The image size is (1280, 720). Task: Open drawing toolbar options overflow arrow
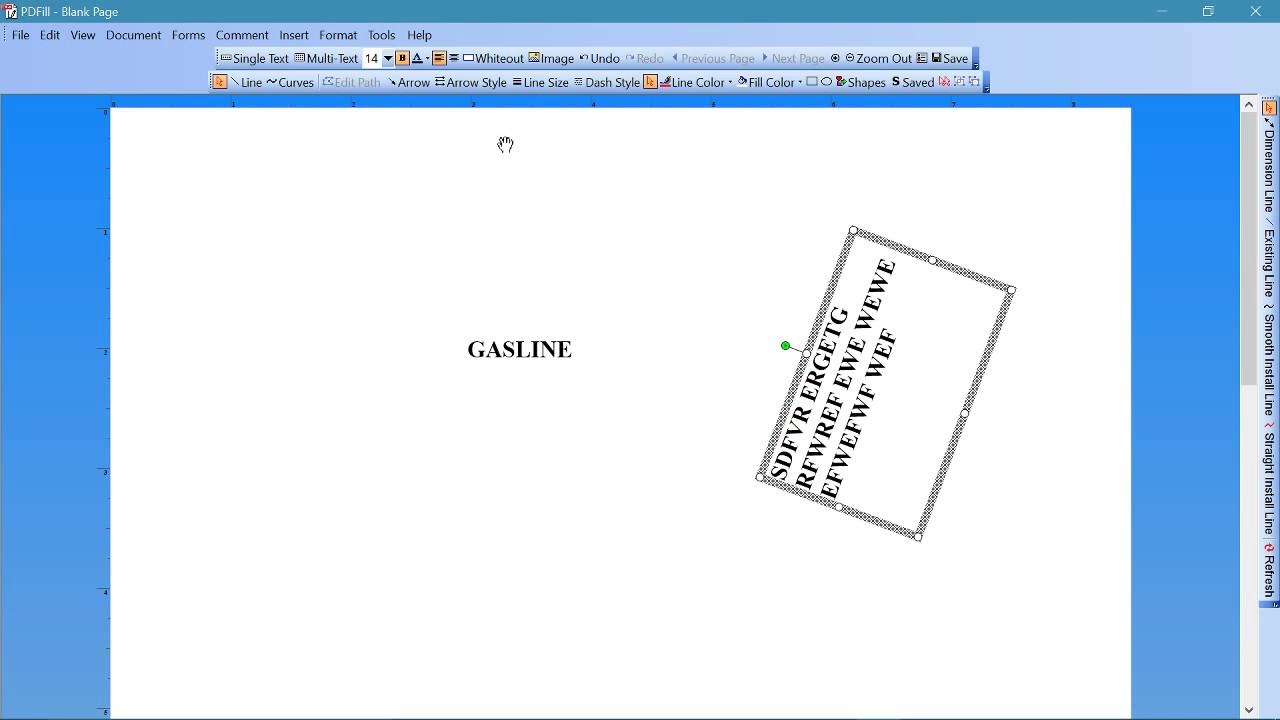point(986,84)
